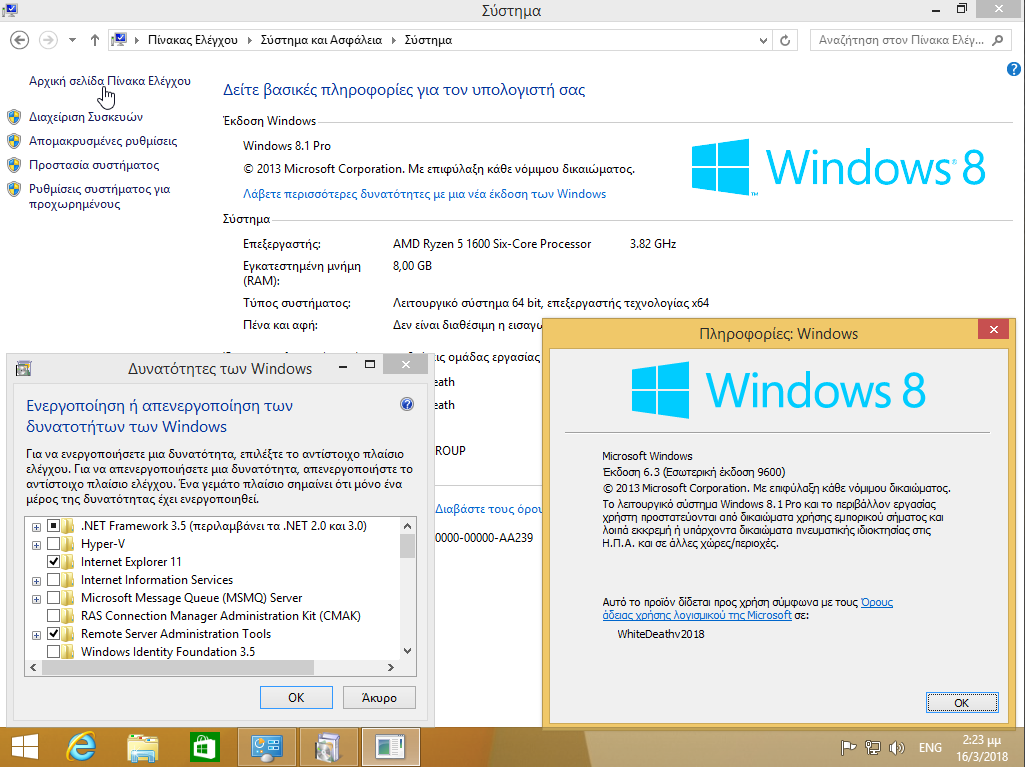This screenshot has width=1025, height=767.
Task: Expand the .NET Framework 3.5 tree node
Action: [x=37, y=527]
